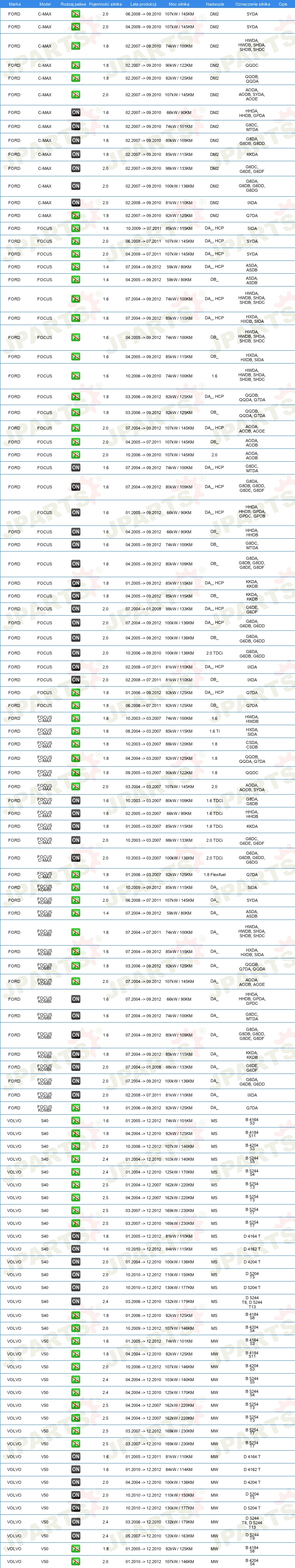Click the Lata produkcji column header
The height and width of the screenshot is (1568, 295).
tap(143, 4)
